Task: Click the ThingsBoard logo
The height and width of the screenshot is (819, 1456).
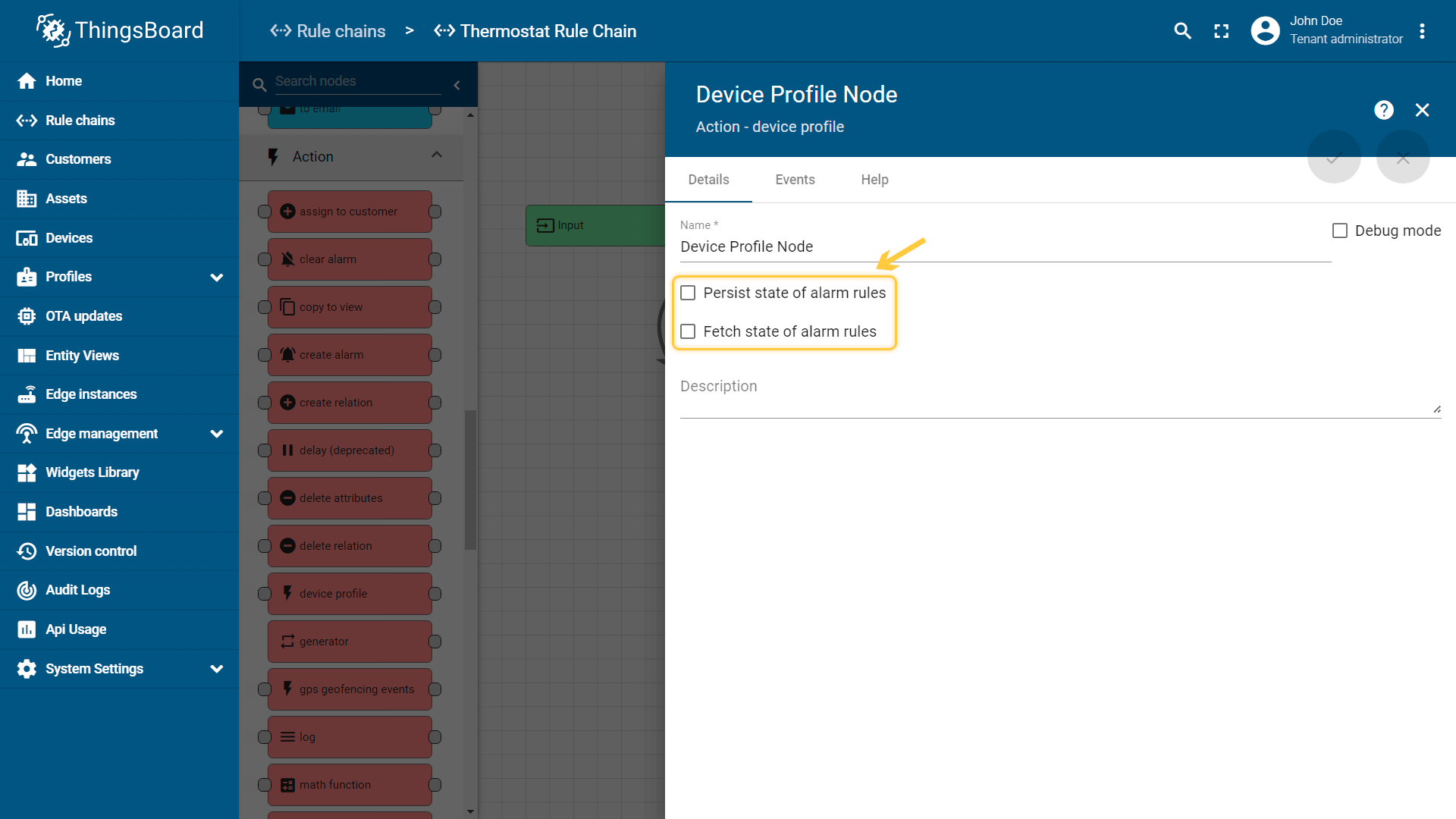Action: (x=120, y=30)
